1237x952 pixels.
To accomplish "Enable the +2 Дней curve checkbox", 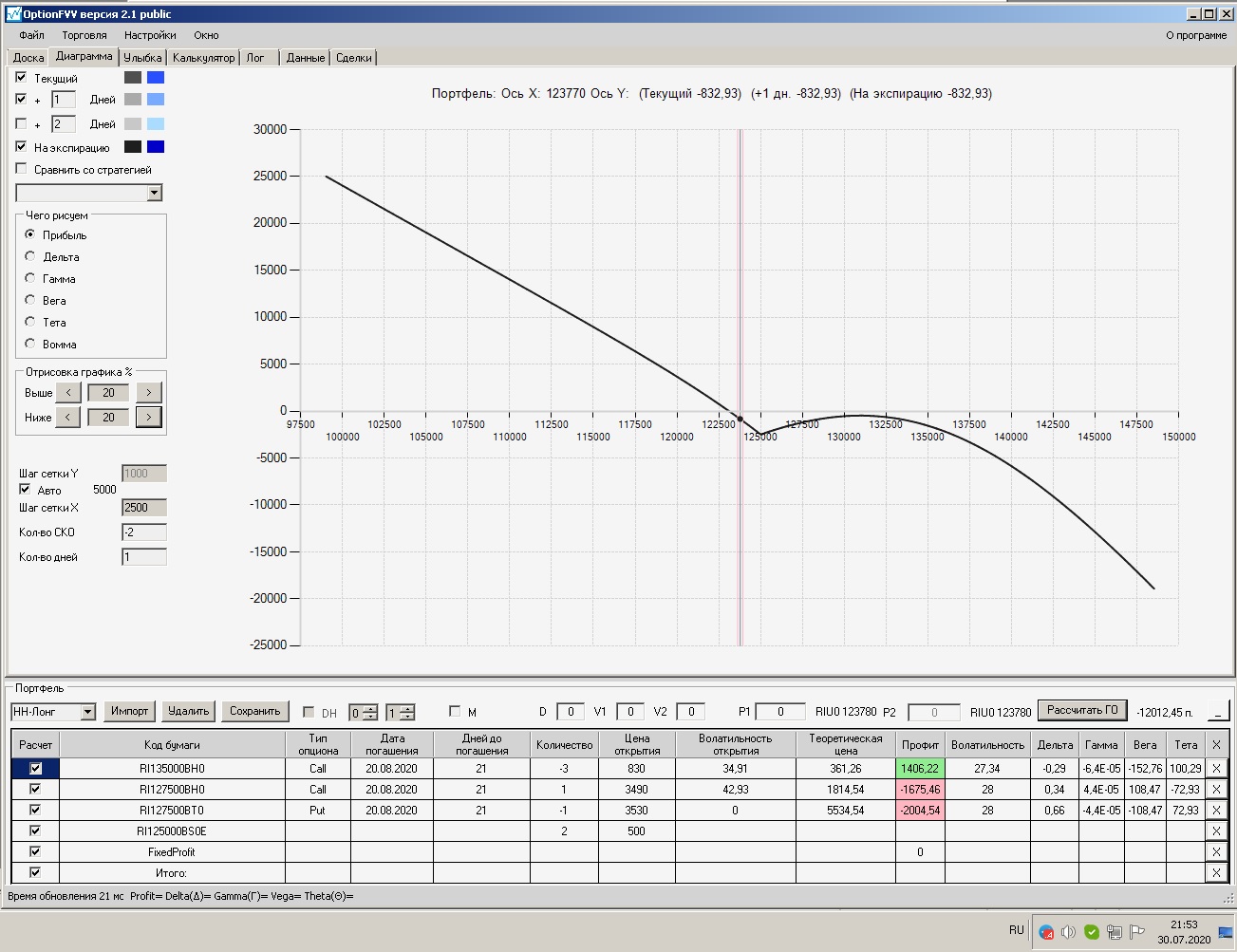I will (x=22, y=123).
